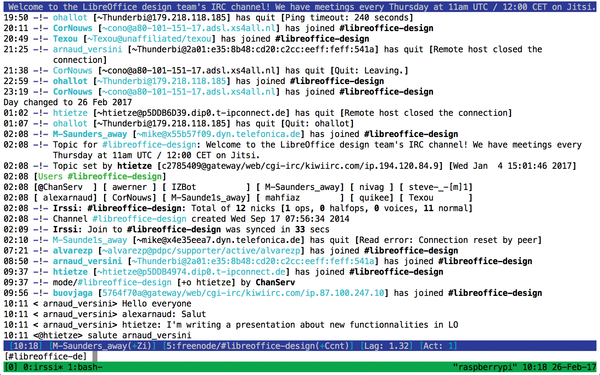Click 'Thursday at 11am UTC' continuation line in chat
The height and width of the screenshot is (375, 600).
tap(157, 156)
